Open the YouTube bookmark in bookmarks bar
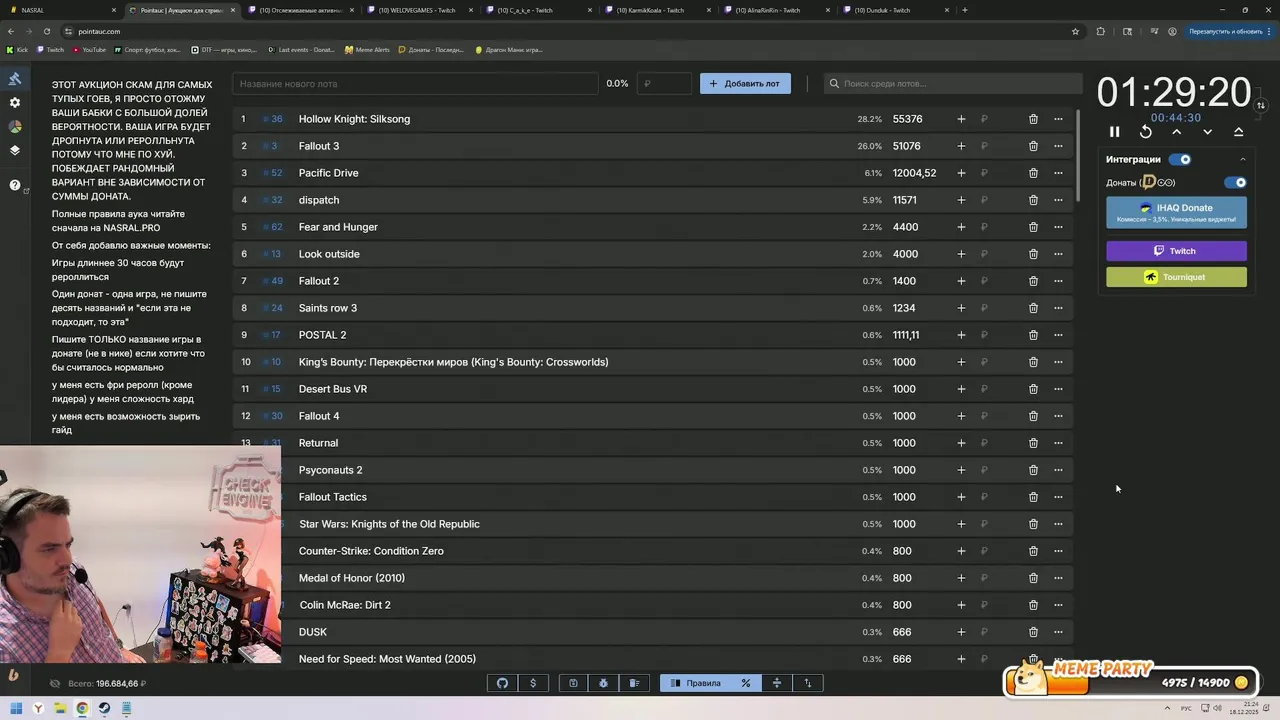The width and height of the screenshot is (1280, 720). pos(88,49)
